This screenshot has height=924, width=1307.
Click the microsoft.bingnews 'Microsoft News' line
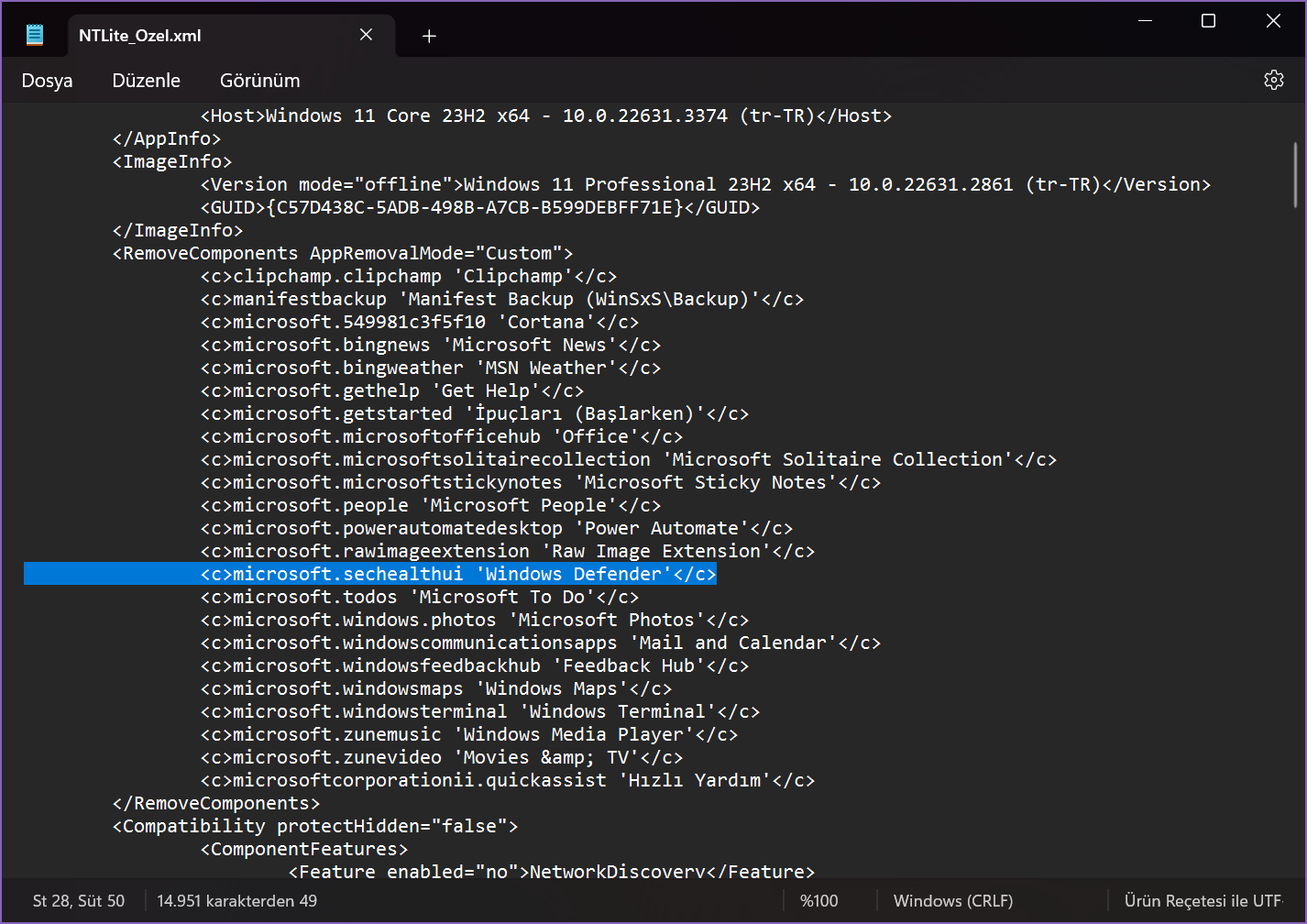tap(431, 345)
